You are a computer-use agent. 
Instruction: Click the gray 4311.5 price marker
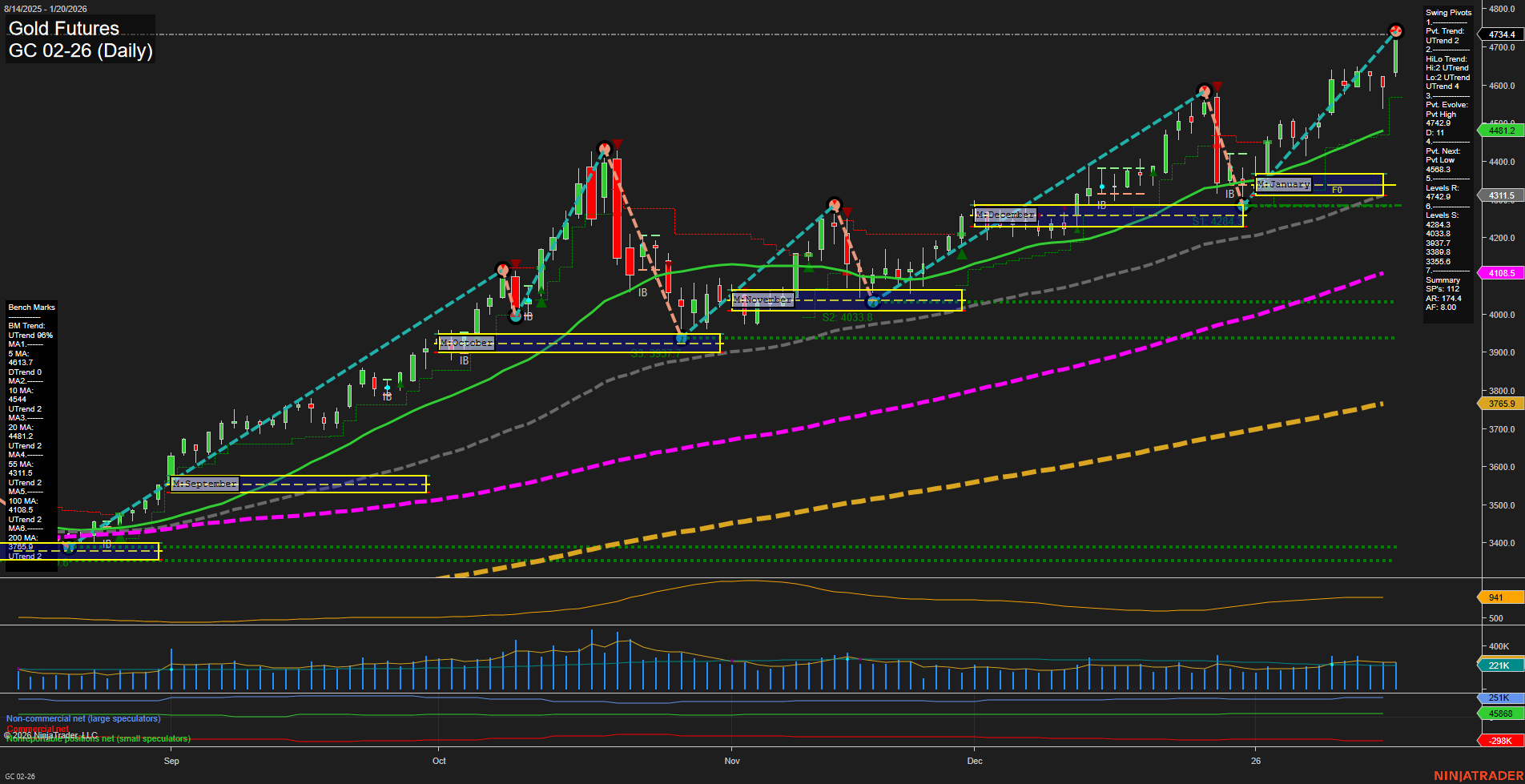click(x=1503, y=195)
